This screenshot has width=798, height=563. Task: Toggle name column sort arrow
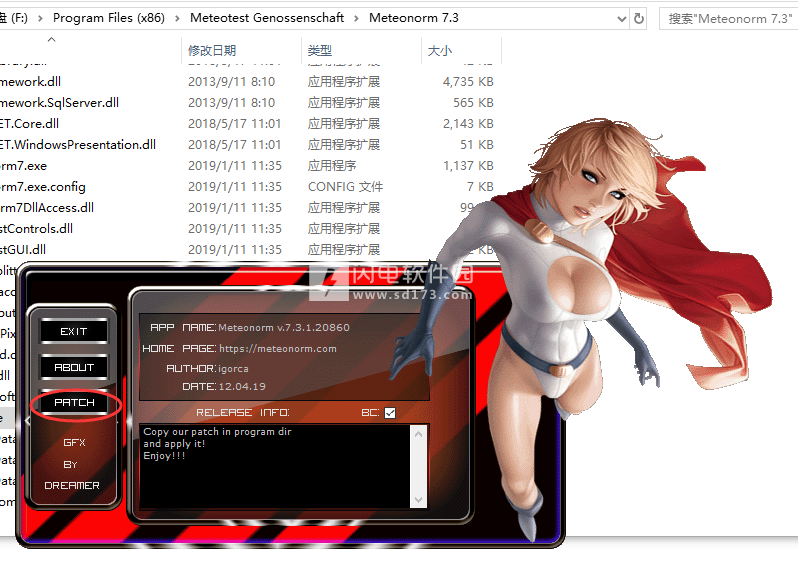pos(51,39)
